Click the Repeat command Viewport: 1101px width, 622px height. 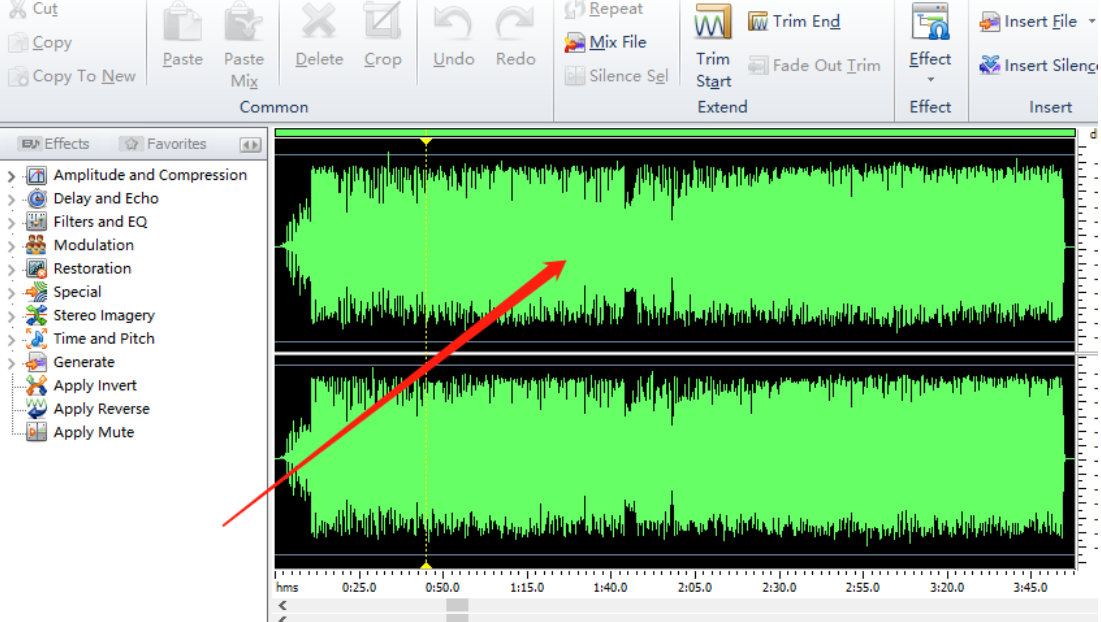604,8
